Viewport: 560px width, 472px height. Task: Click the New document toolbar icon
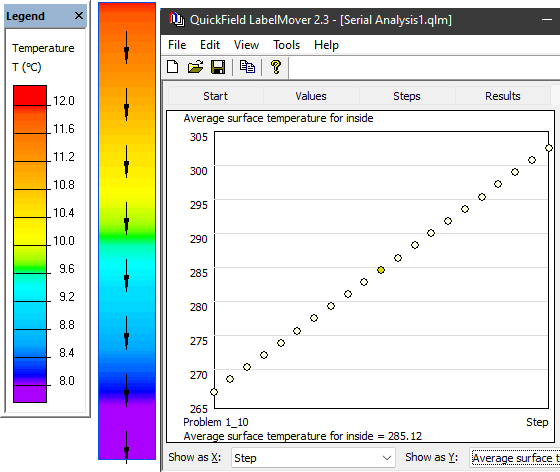[173, 67]
